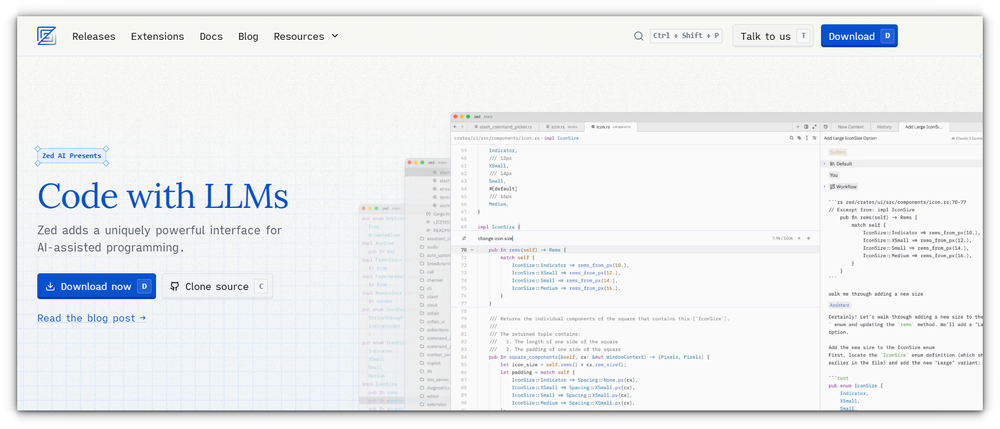Click the zoom/expand icon in editor tab bar
The width and height of the screenshot is (1000, 429).
[x=814, y=127]
